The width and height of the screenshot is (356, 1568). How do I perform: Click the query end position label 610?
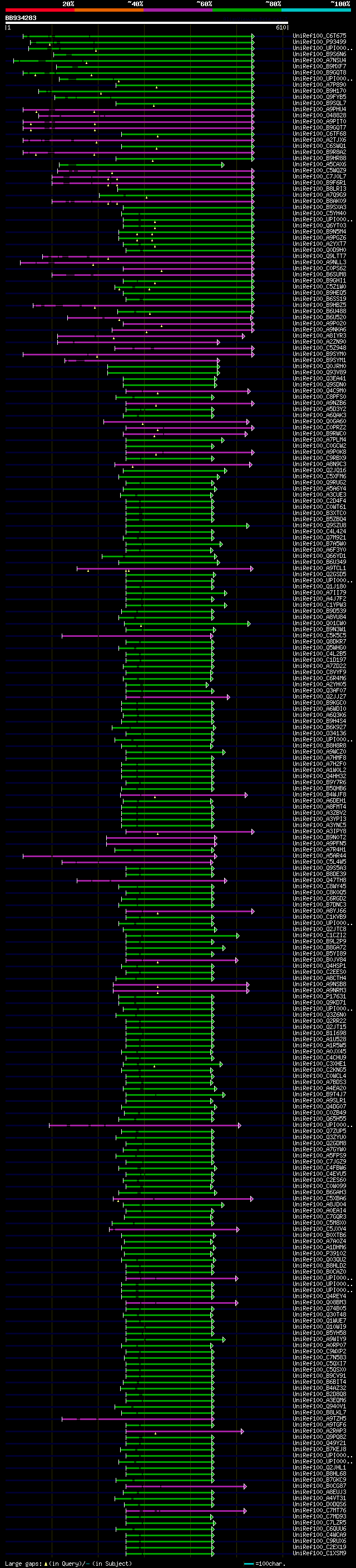pos(281,27)
